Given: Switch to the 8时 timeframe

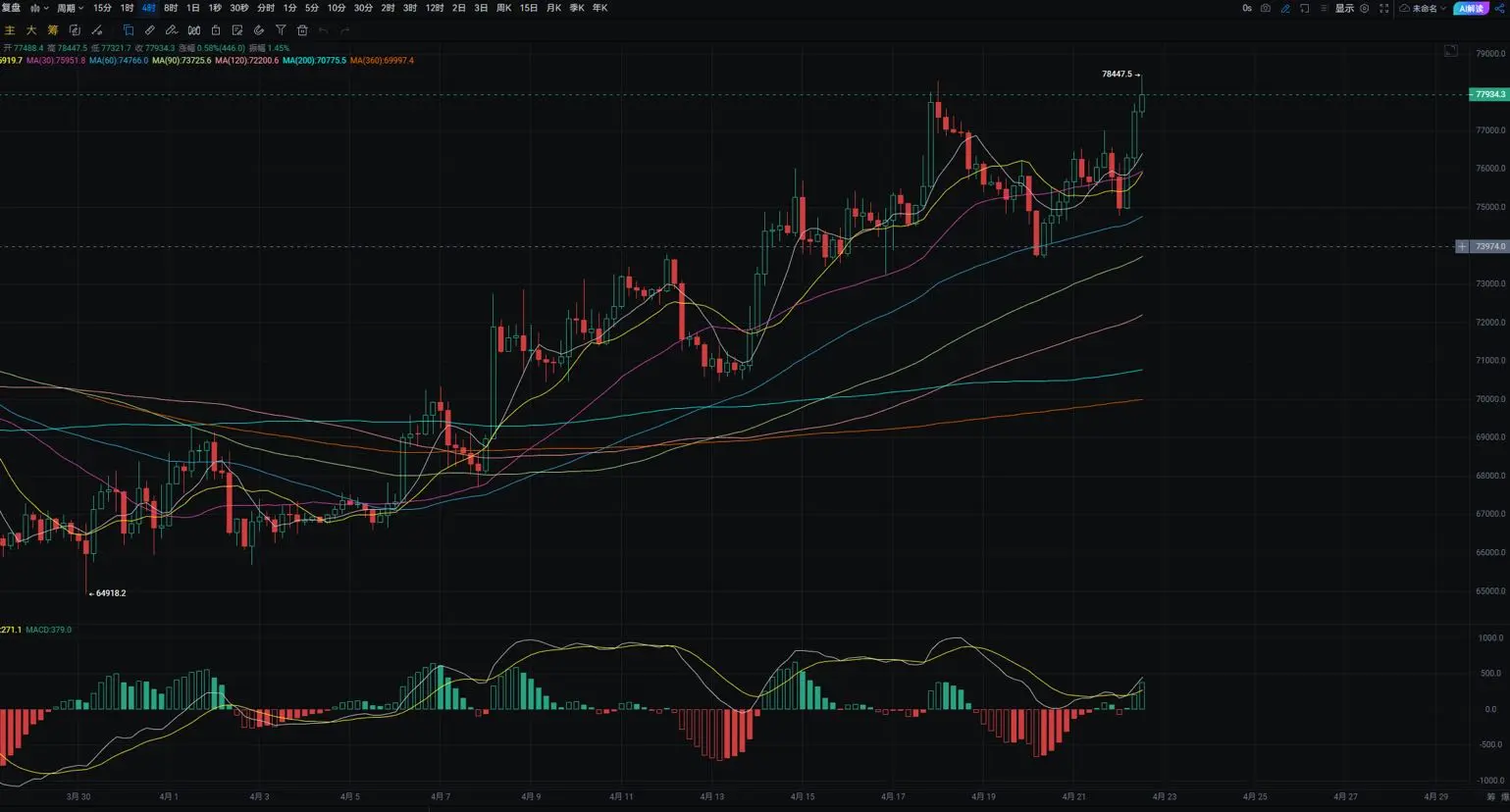Looking at the screenshot, I should click(x=171, y=8).
